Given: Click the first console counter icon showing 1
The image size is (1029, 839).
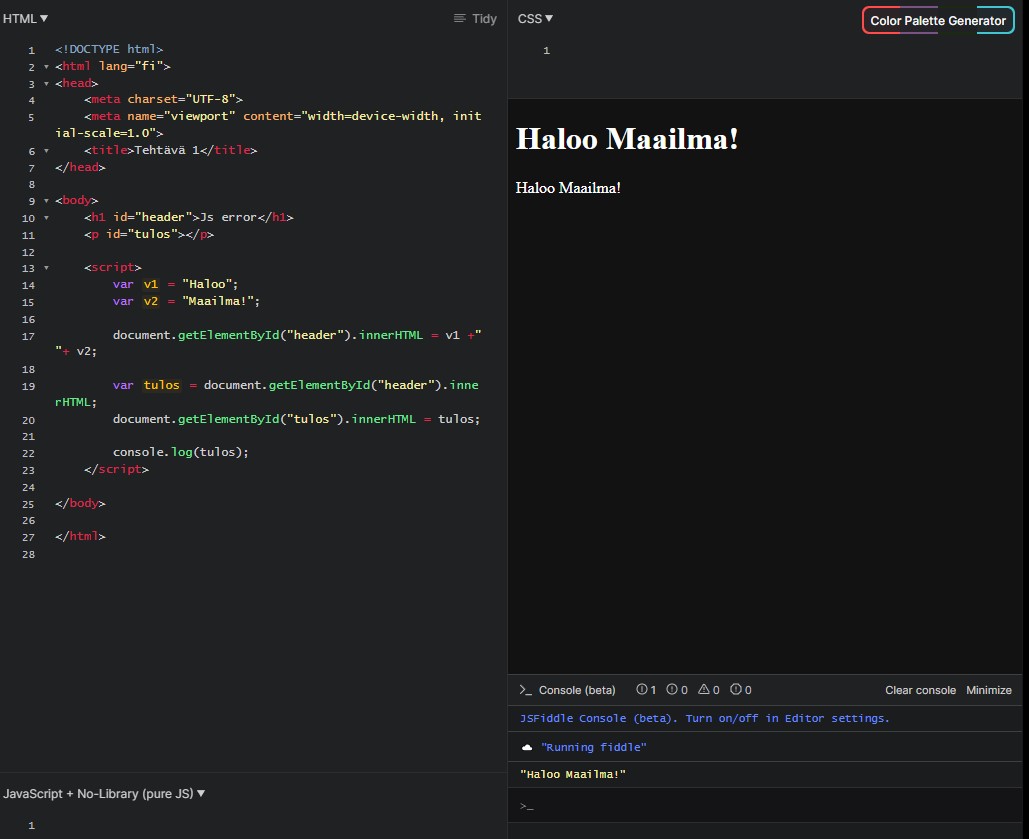Looking at the screenshot, I should pyautogui.click(x=641, y=690).
